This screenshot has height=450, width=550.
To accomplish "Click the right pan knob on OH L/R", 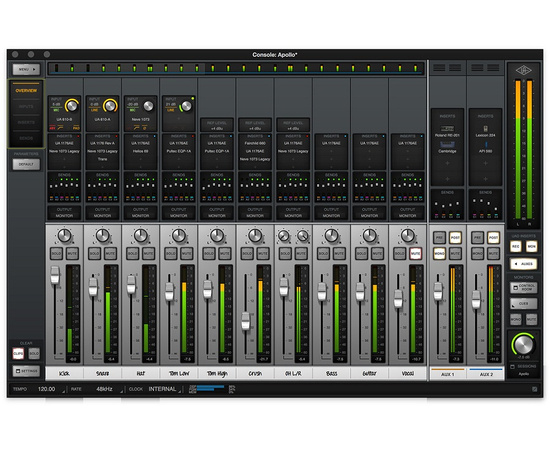I will pyautogui.click(x=302, y=236).
